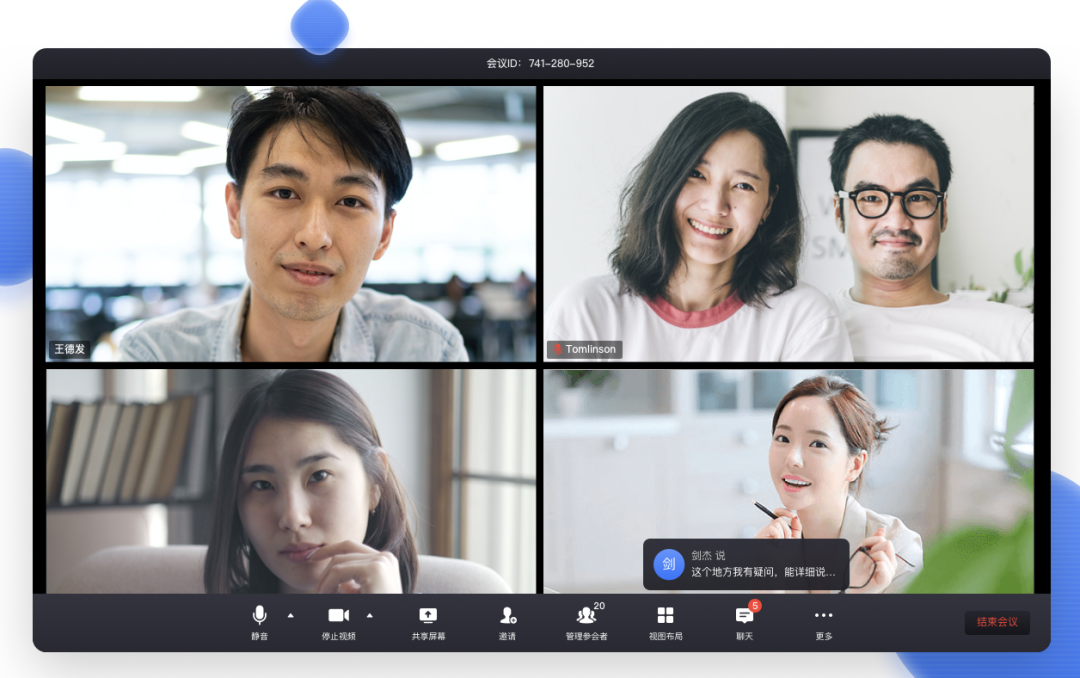Open the 聊天 chat with 5 unread
This screenshot has height=678, width=1080.
click(745, 622)
